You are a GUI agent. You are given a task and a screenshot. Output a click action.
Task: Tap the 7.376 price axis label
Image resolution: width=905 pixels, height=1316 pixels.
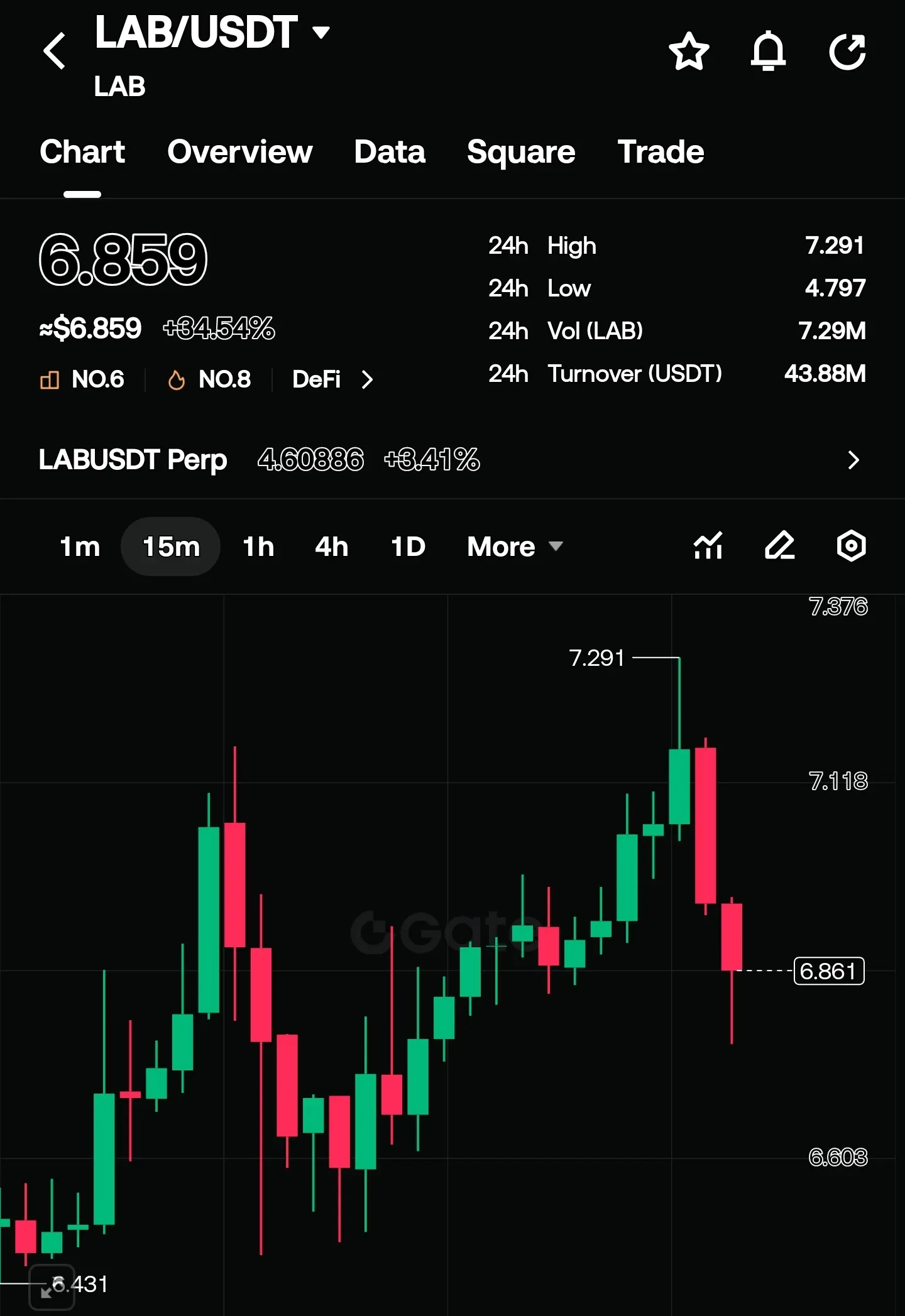tap(838, 606)
